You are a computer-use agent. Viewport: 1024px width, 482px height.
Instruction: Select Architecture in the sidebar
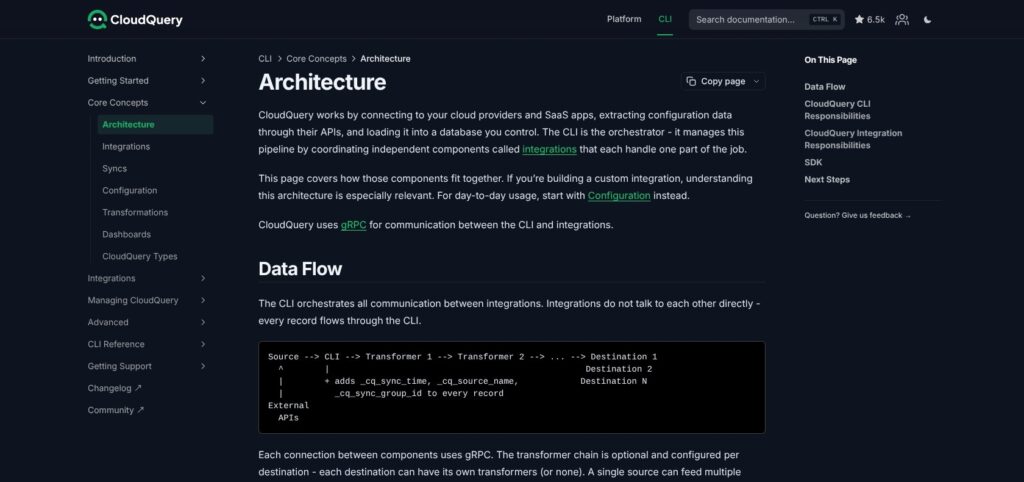pos(155,125)
